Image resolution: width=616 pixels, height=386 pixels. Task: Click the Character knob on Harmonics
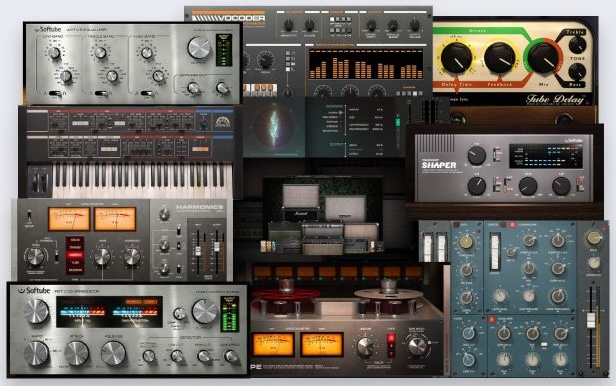click(132, 256)
